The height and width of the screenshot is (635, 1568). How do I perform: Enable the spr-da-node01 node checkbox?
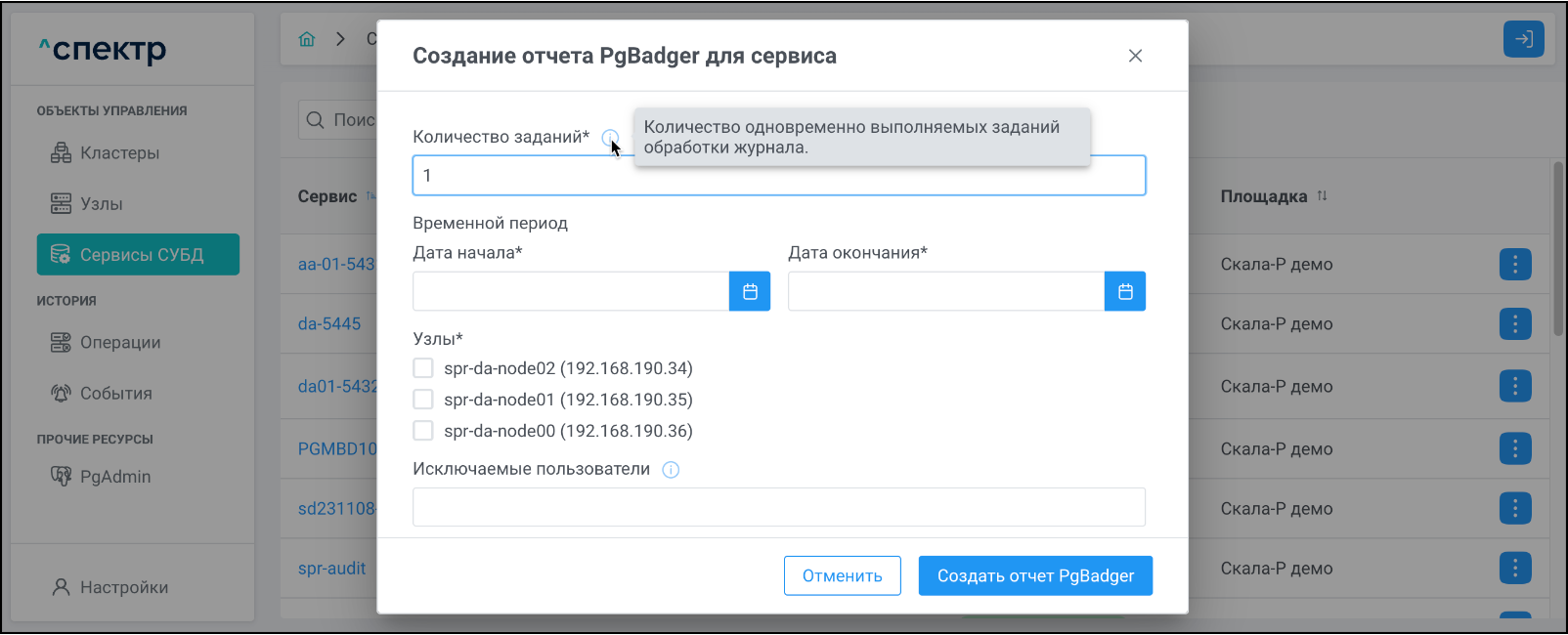point(423,400)
